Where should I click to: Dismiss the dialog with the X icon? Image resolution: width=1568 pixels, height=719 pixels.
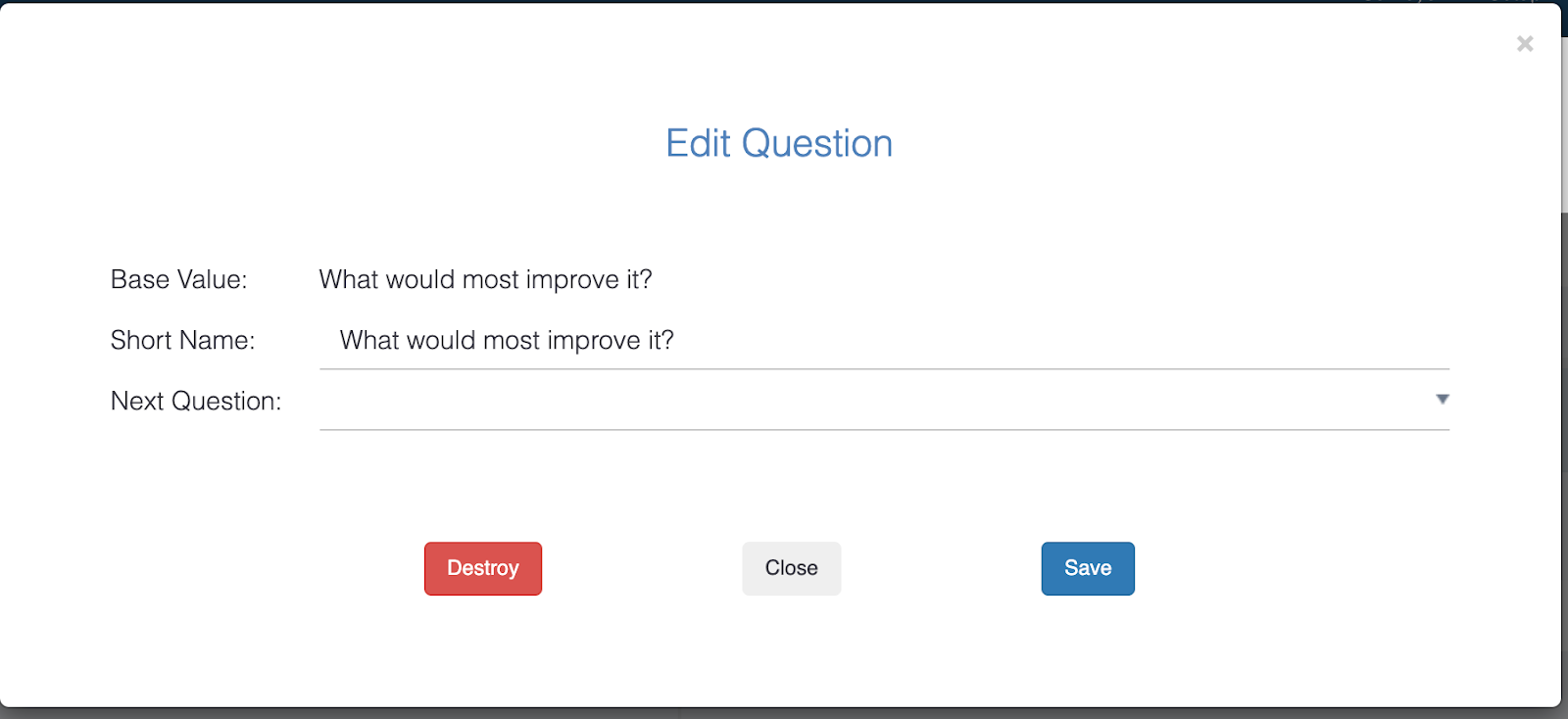pyautogui.click(x=1524, y=43)
